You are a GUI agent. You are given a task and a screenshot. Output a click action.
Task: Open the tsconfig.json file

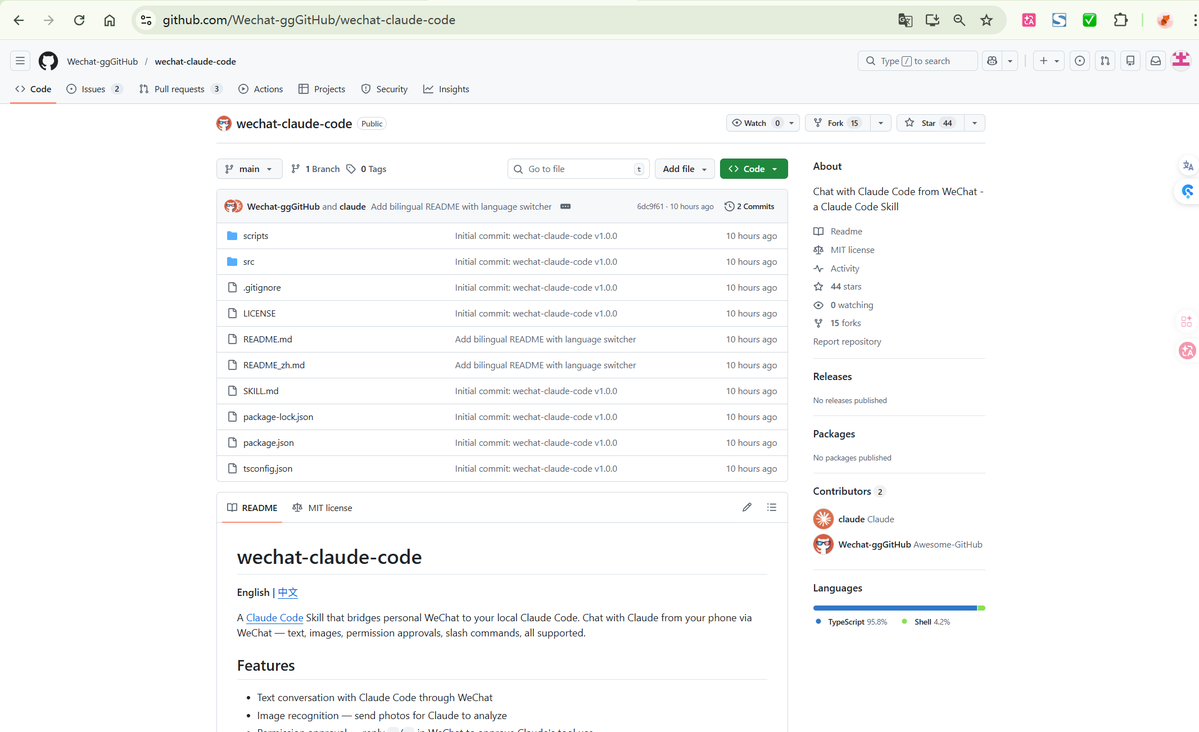(268, 469)
